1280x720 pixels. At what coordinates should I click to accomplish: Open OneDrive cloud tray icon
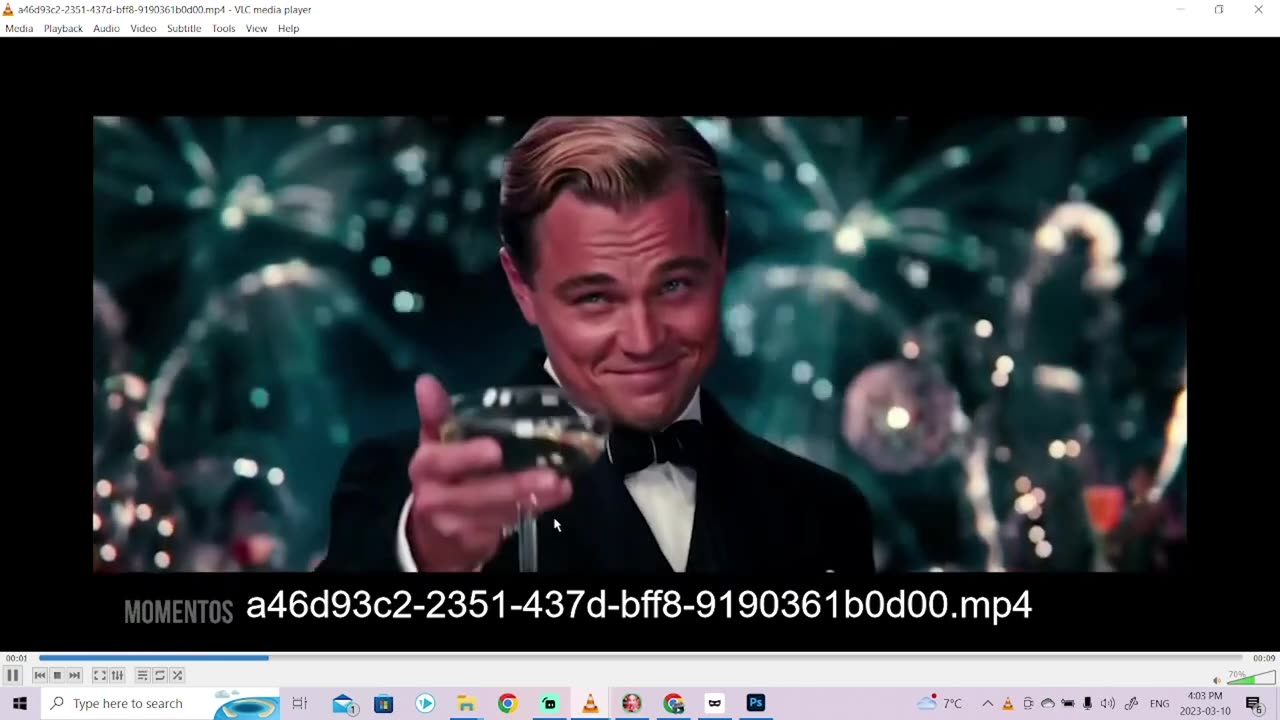tap(1048, 703)
